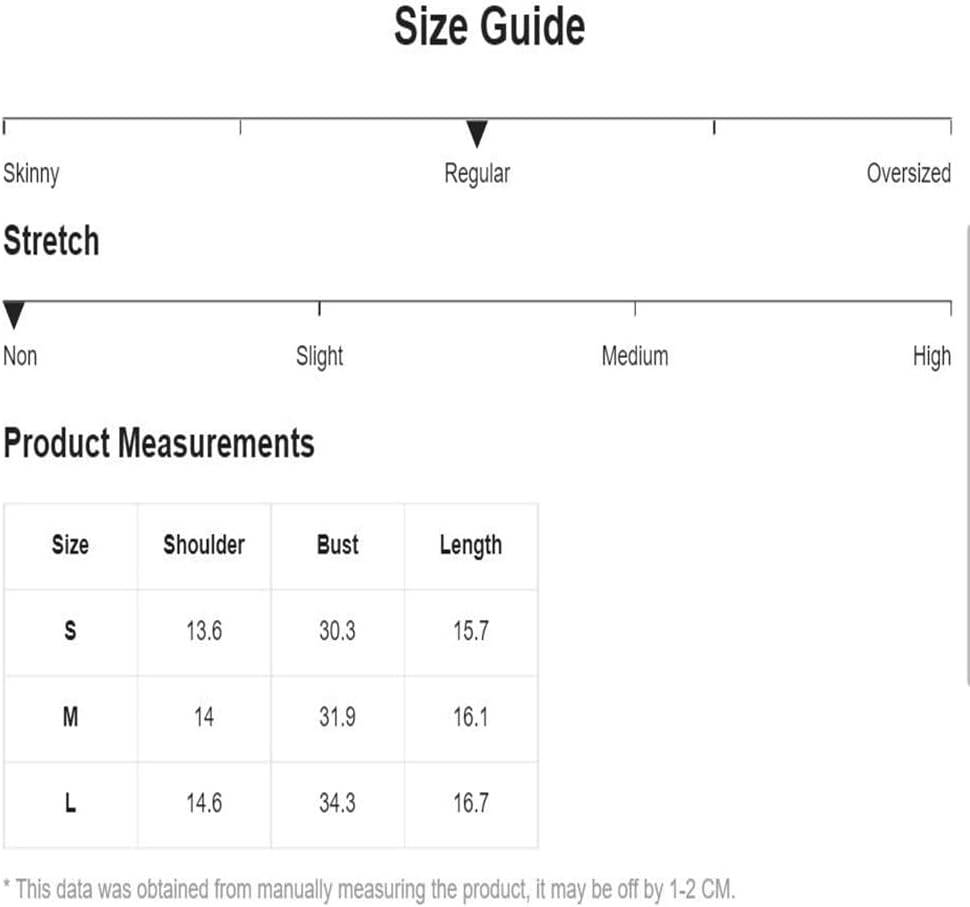This screenshot has height=907, width=970.
Task: Select the Oversized fit label
Action: point(909,173)
